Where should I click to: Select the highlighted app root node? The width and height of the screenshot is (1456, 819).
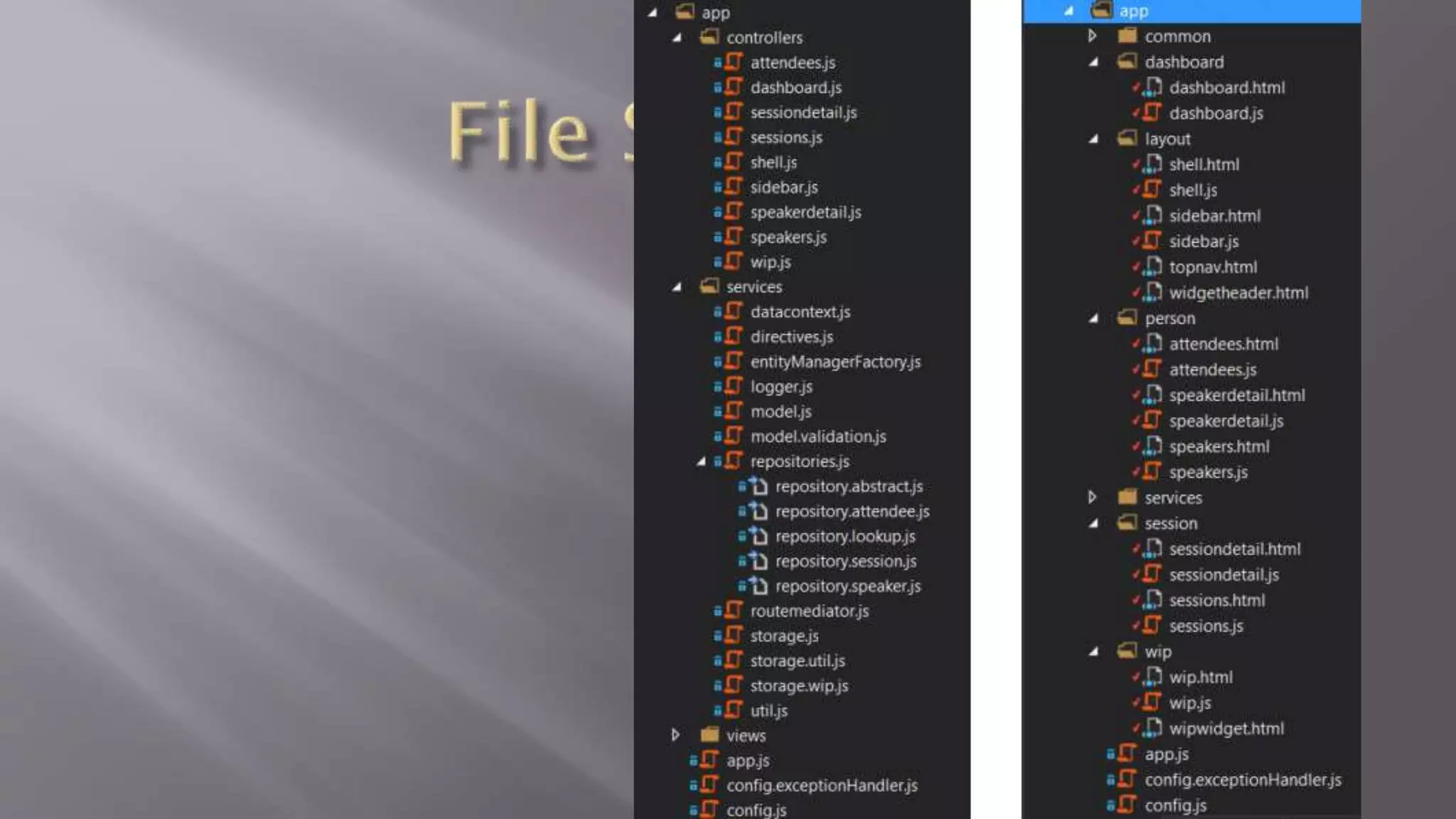(x=1133, y=11)
